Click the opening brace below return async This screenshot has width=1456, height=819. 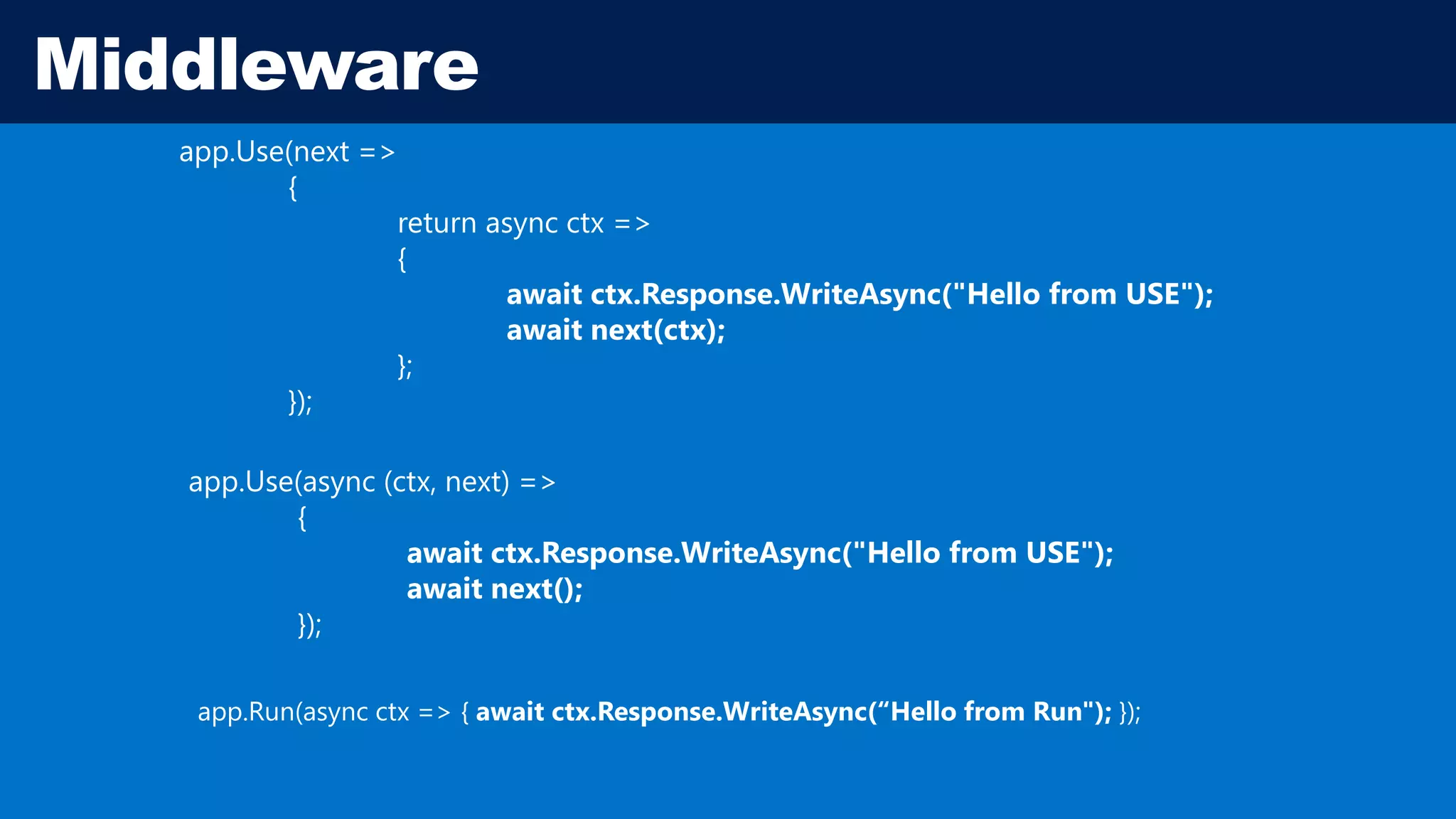[402, 259]
